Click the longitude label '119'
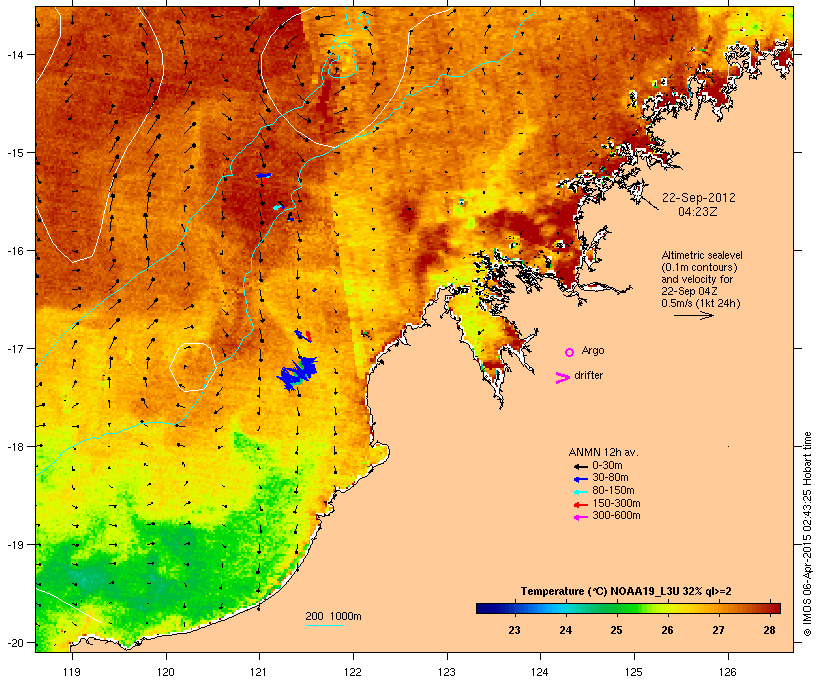 (72, 672)
